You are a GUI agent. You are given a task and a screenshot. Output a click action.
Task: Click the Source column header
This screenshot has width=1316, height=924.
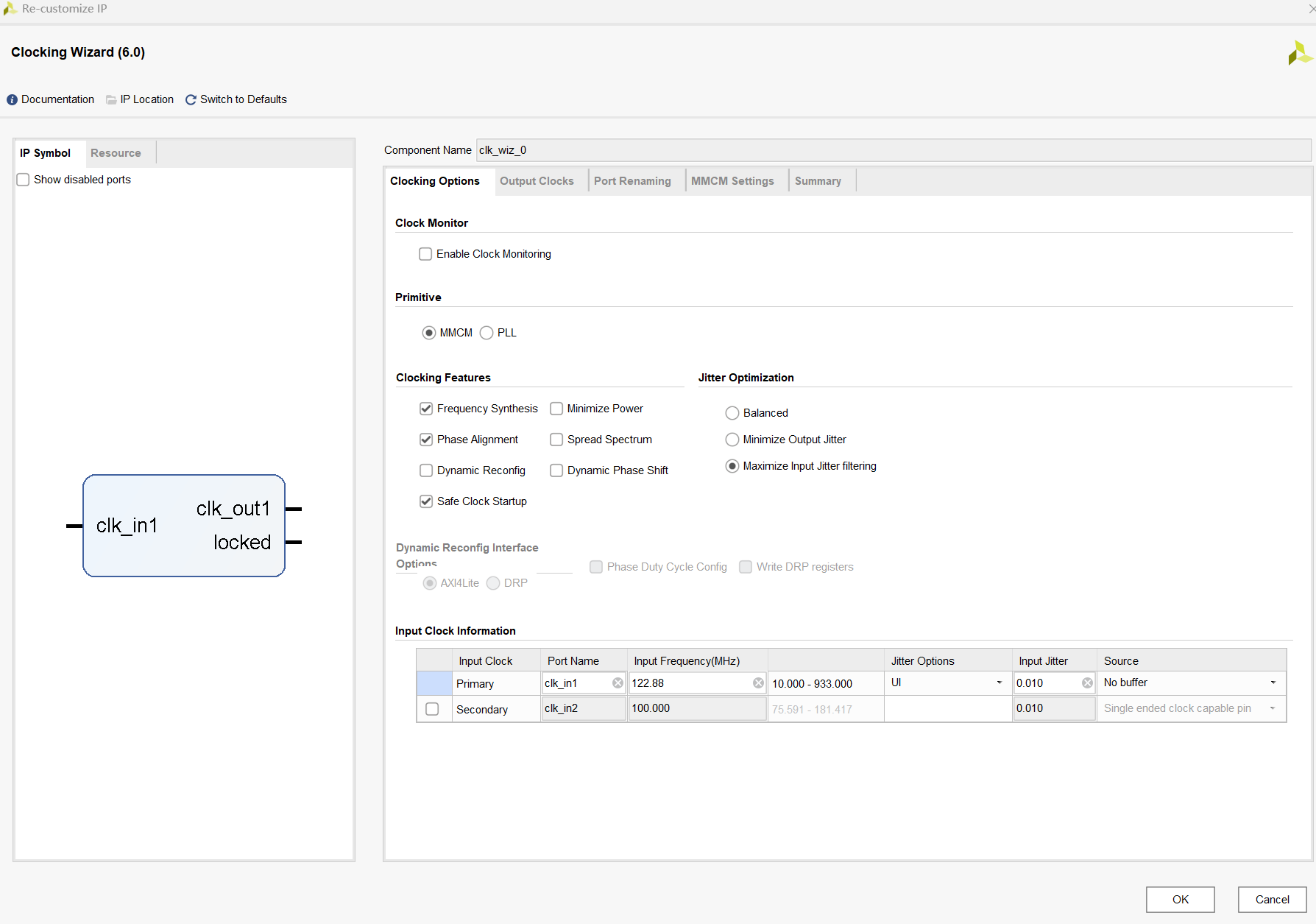[x=1191, y=660]
